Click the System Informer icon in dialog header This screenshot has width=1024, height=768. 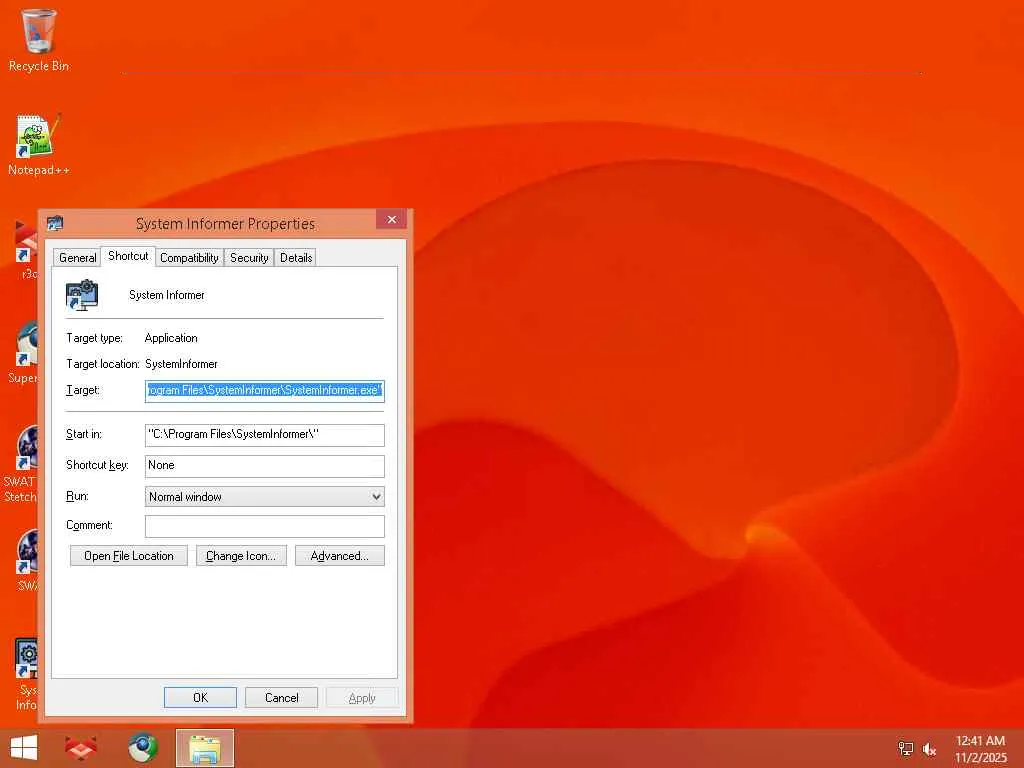click(x=82, y=295)
